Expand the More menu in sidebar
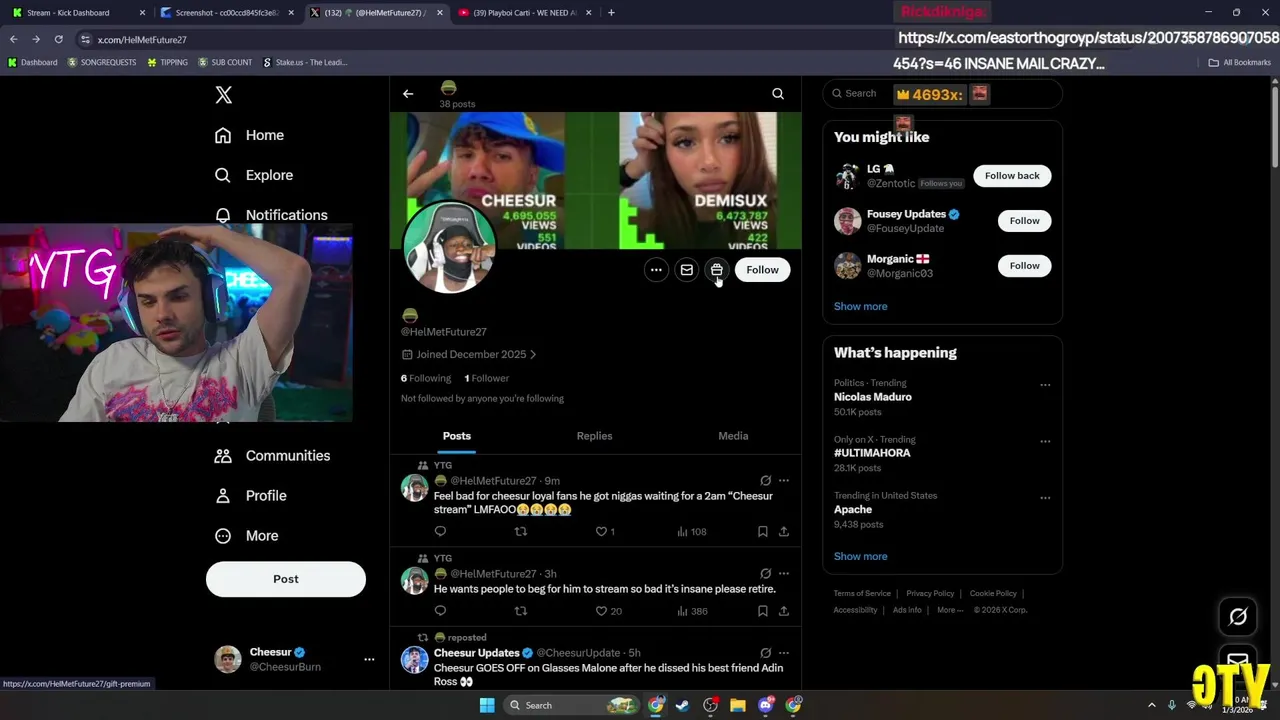 247,536
